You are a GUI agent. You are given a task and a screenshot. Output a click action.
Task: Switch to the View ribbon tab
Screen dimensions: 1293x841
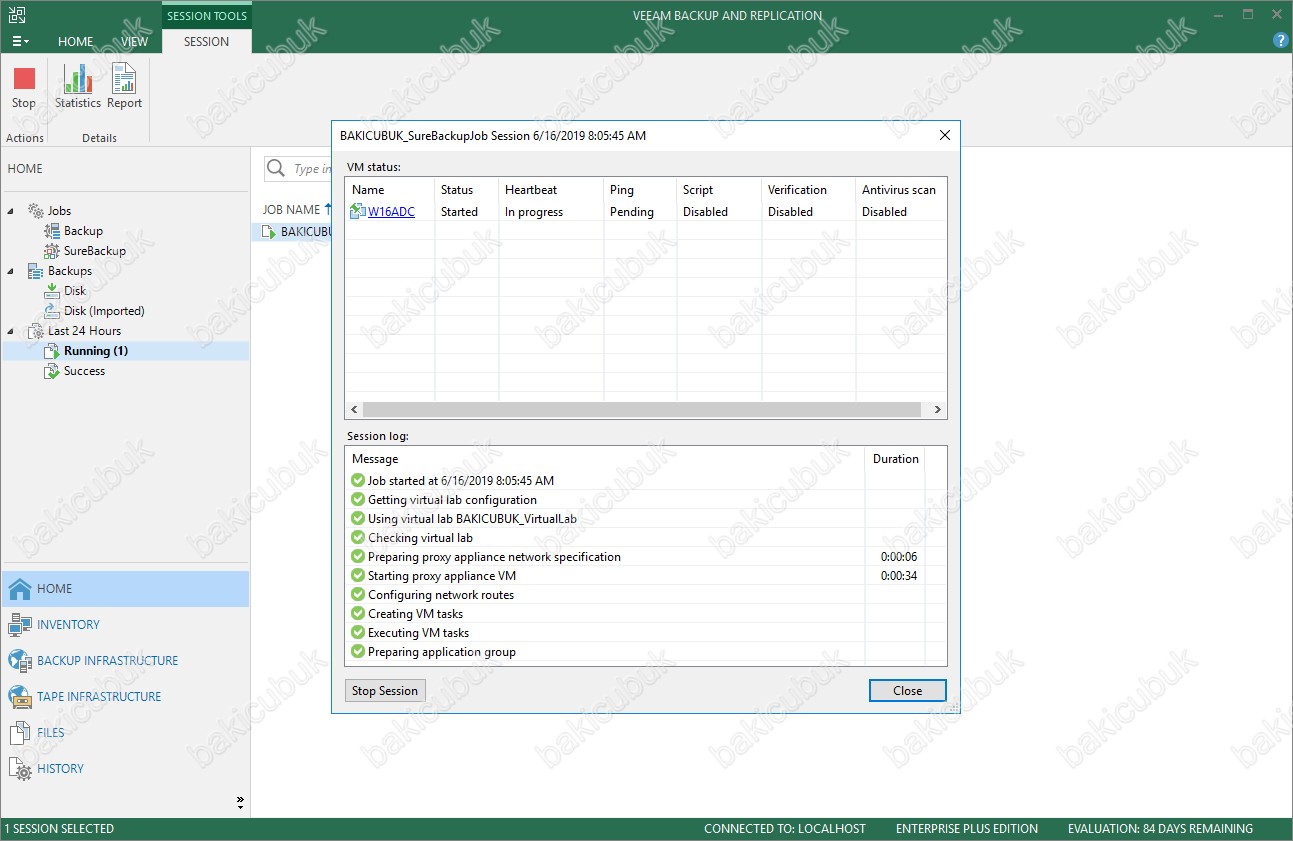134,42
